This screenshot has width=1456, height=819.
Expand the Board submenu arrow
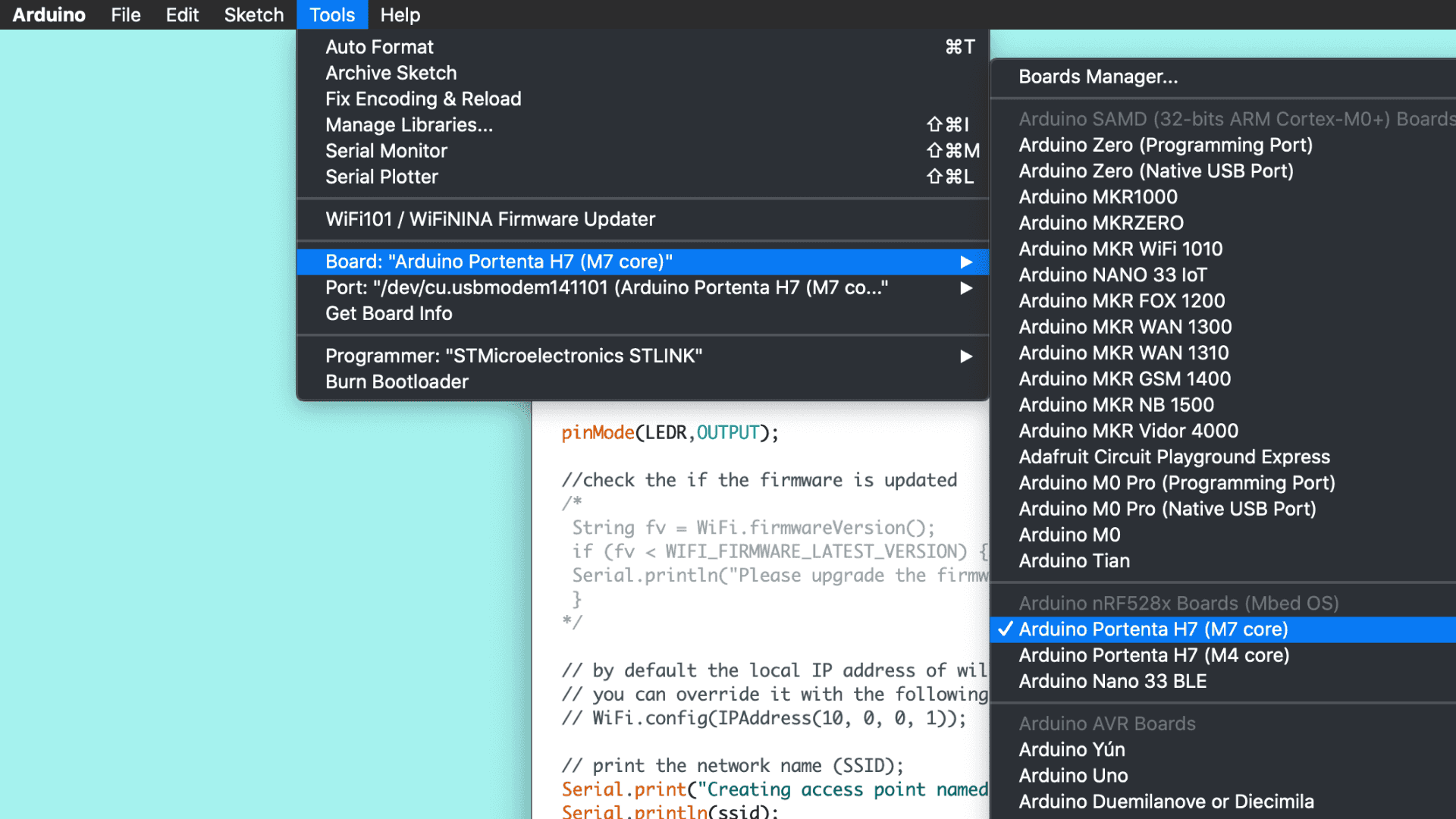tap(965, 262)
